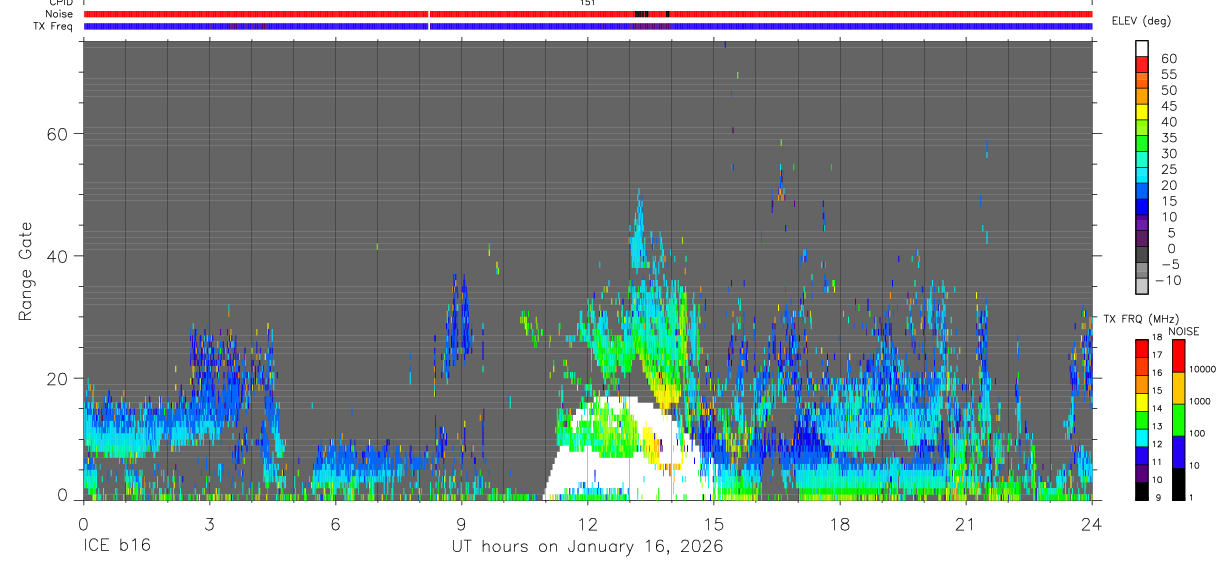Click the orange 15–16 MHz frequency swatch
1228x567 pixels.
[1142, 384]
